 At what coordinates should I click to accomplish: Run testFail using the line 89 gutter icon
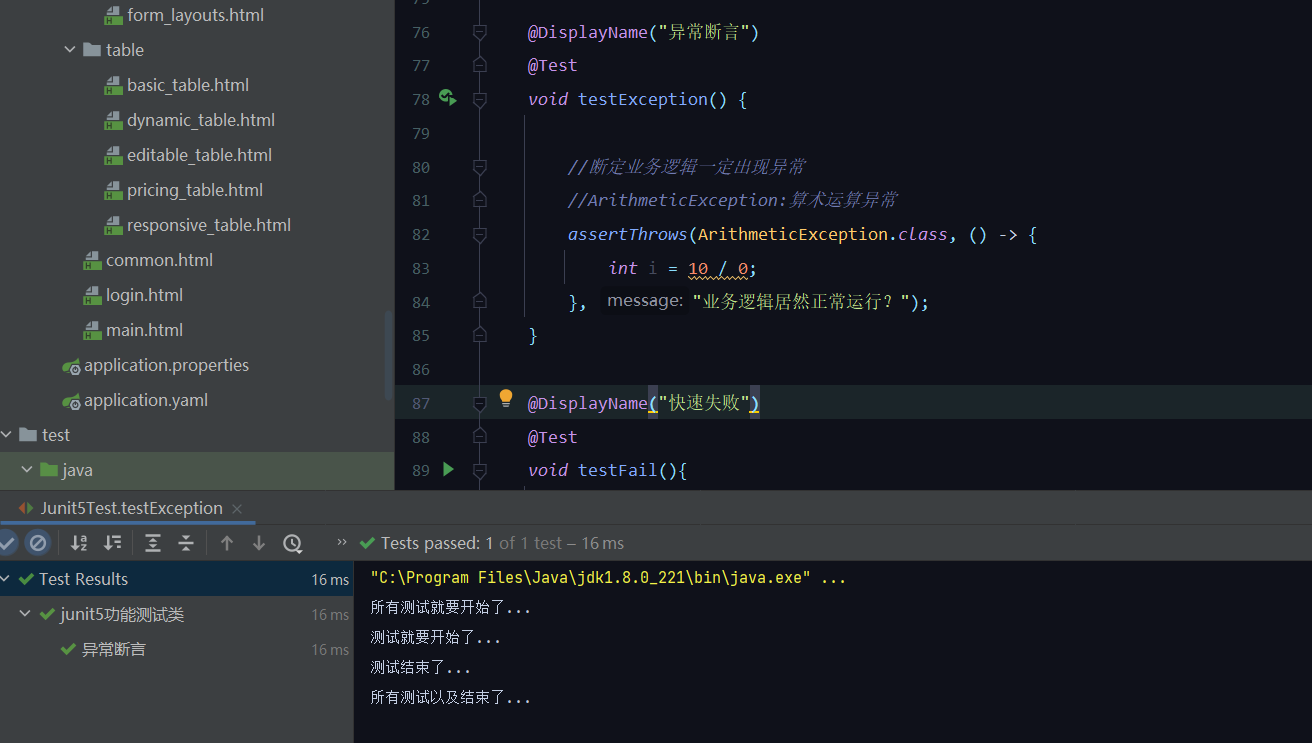pos(448,469)
